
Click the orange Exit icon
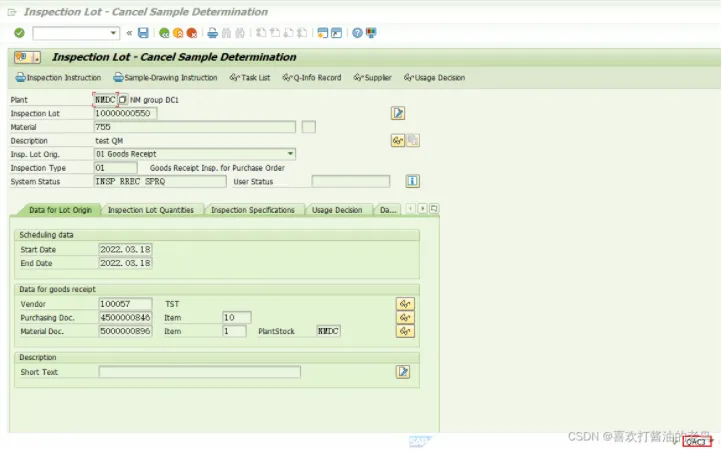tap(178, 33)
